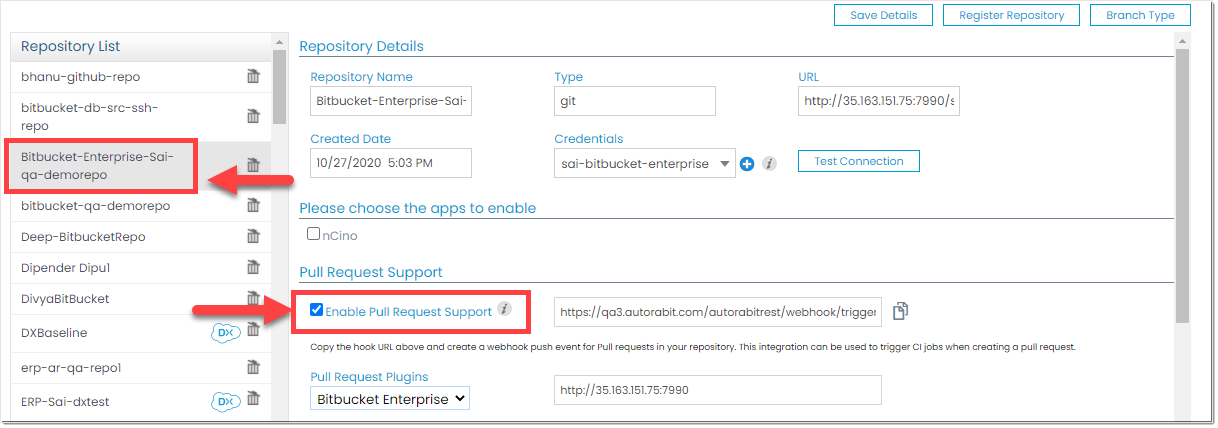Add new credentials with blue plus icon

(747, 164)
